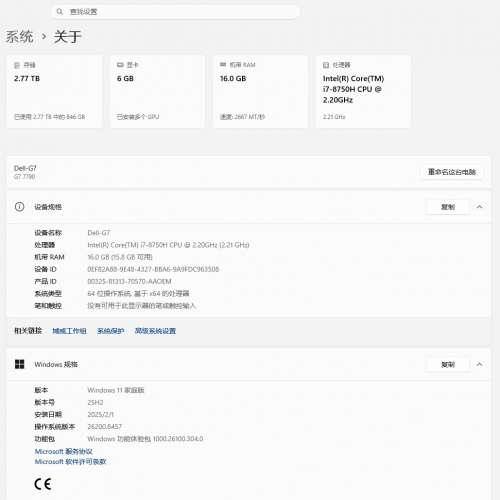This screenshot has height=500, width=500.
Task: Select the Windows 11 edition value
Action: click(x=116, y=390)
